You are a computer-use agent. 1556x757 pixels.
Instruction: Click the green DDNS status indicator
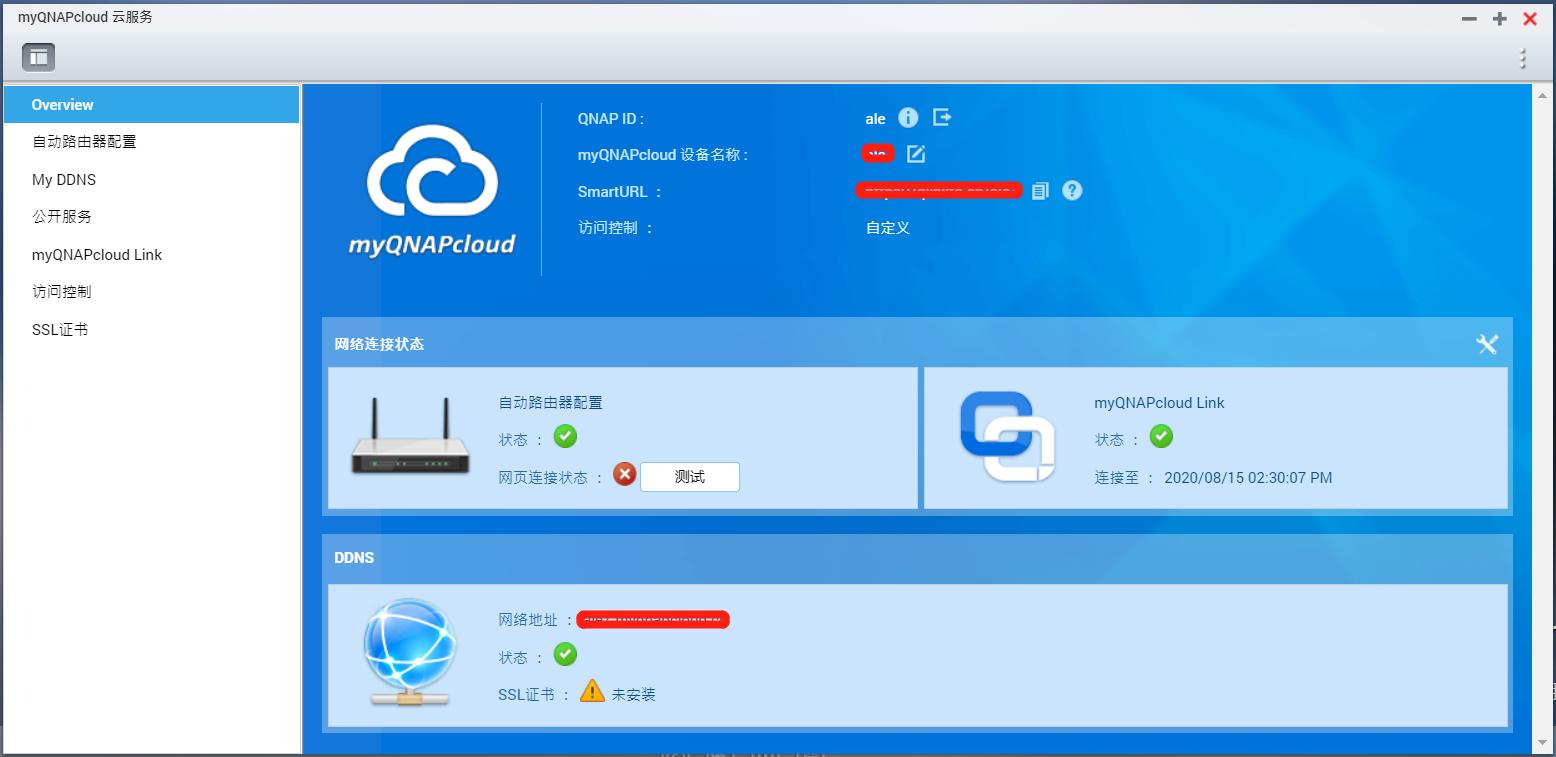(564, 655)
